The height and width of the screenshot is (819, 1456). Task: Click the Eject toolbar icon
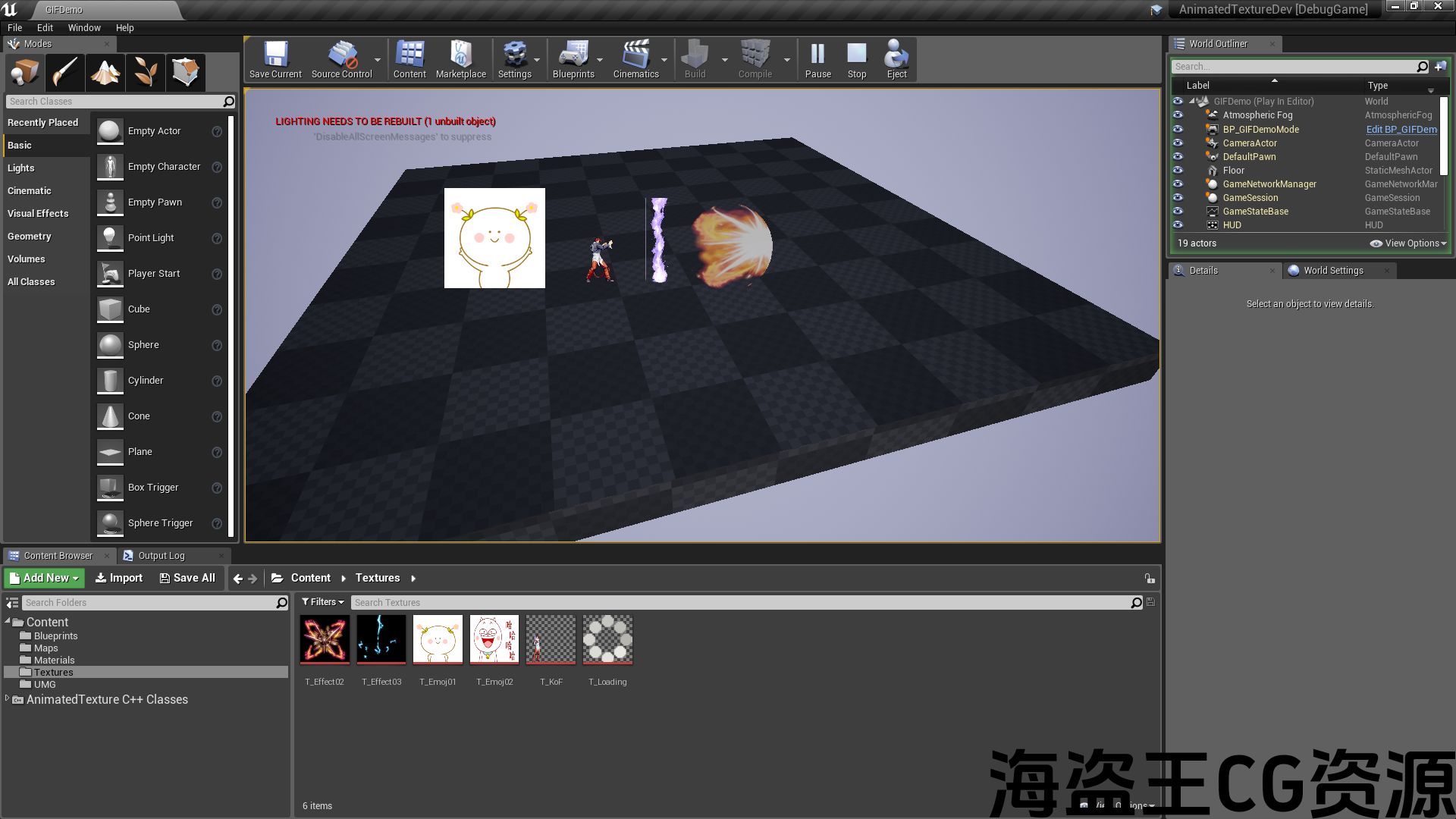coord(896,59)
